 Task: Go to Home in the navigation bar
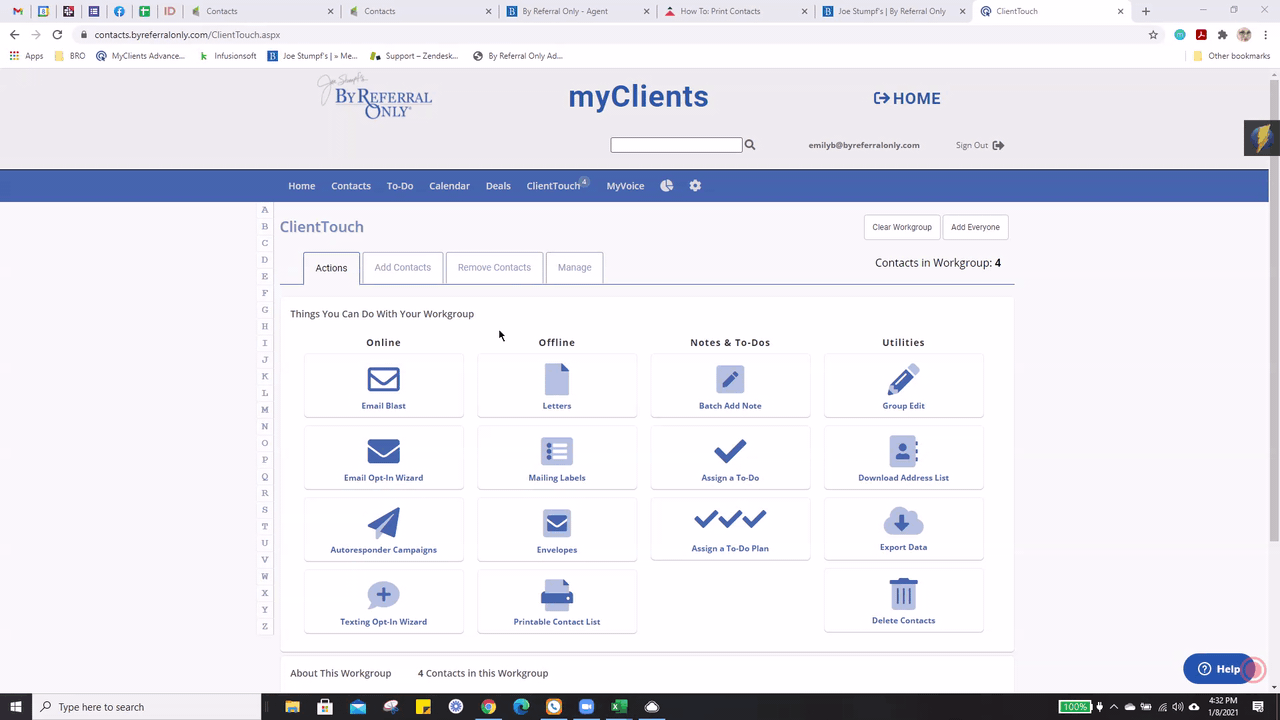coord(301,186)
